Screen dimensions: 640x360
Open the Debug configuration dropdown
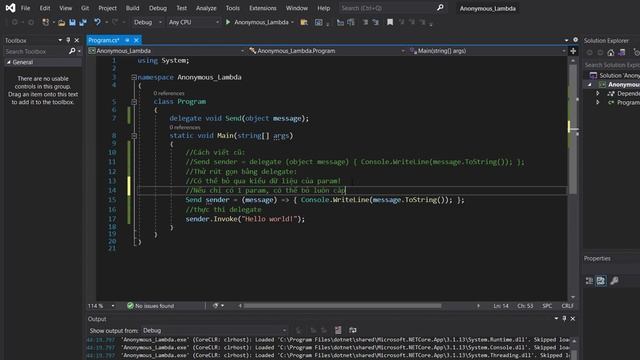tap(147, 22)
